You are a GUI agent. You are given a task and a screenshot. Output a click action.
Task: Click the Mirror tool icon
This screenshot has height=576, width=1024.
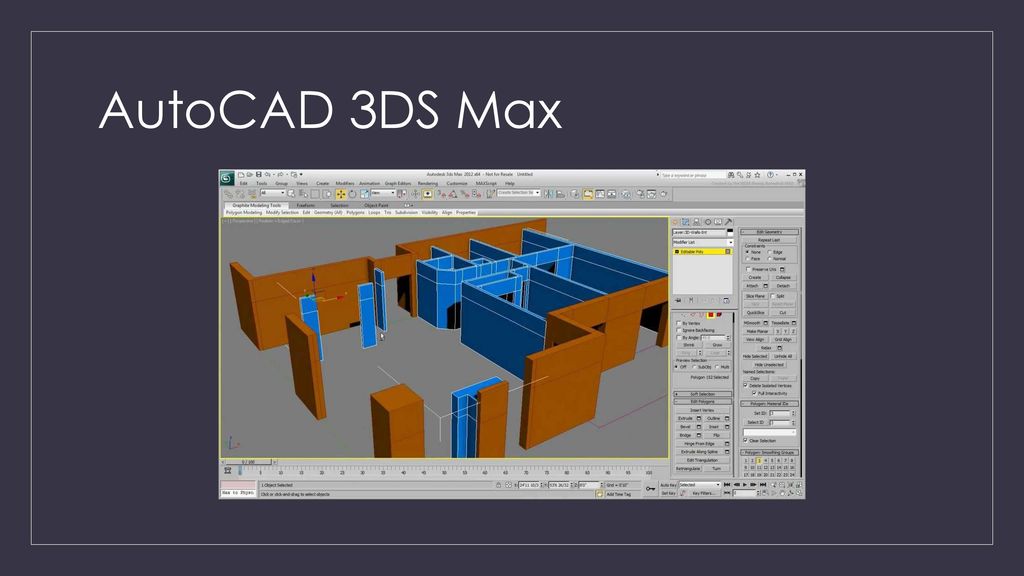coord(549,194)
